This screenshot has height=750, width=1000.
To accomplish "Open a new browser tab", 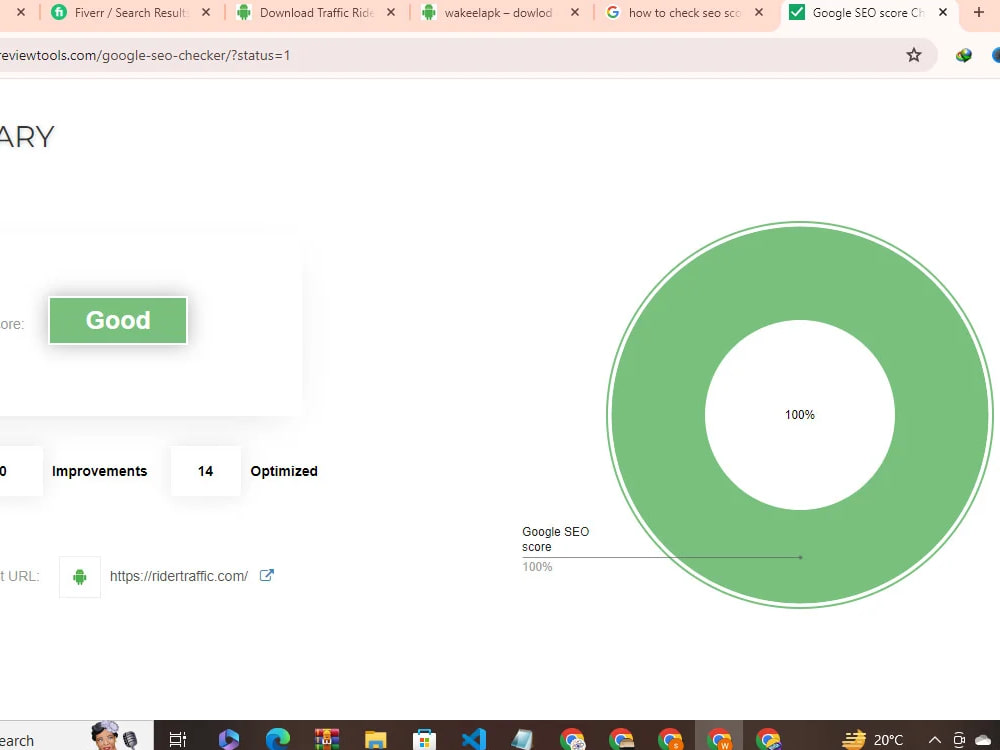I will tap(978, 12).
